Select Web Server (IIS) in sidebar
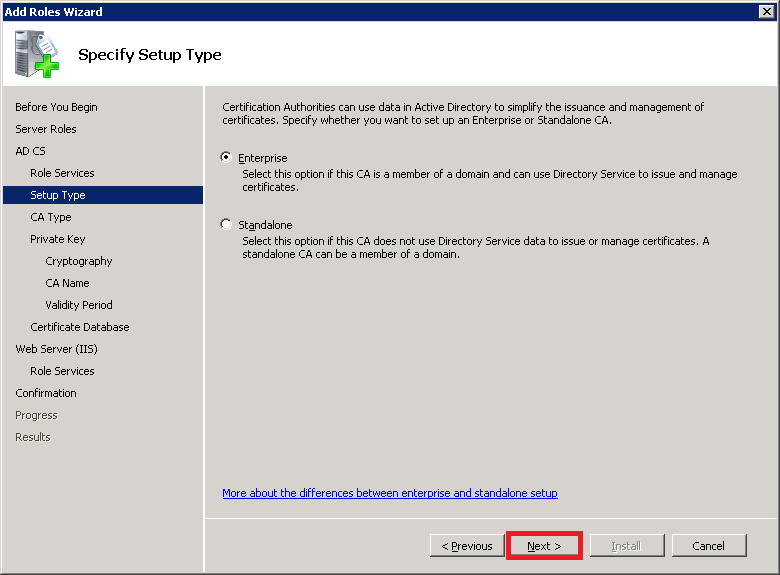 pos(56,349)
